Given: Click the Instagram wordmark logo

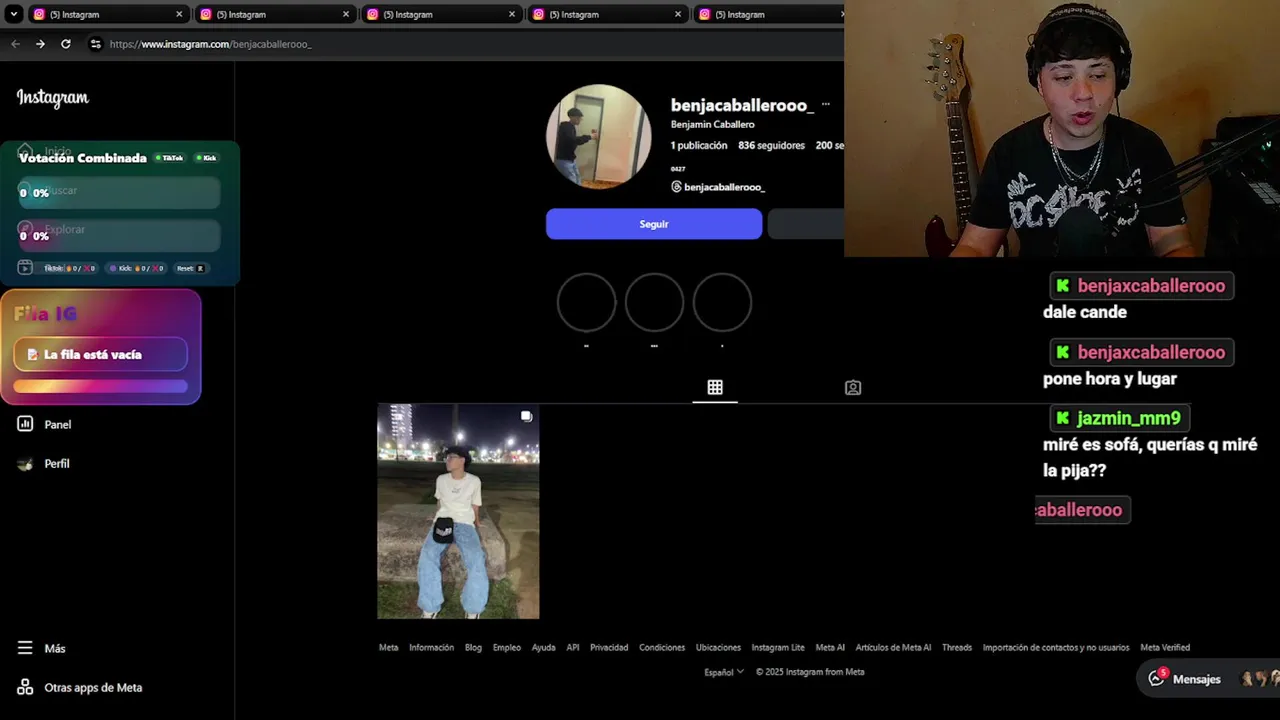Looking at the screenshot, I should click(53, 98).
